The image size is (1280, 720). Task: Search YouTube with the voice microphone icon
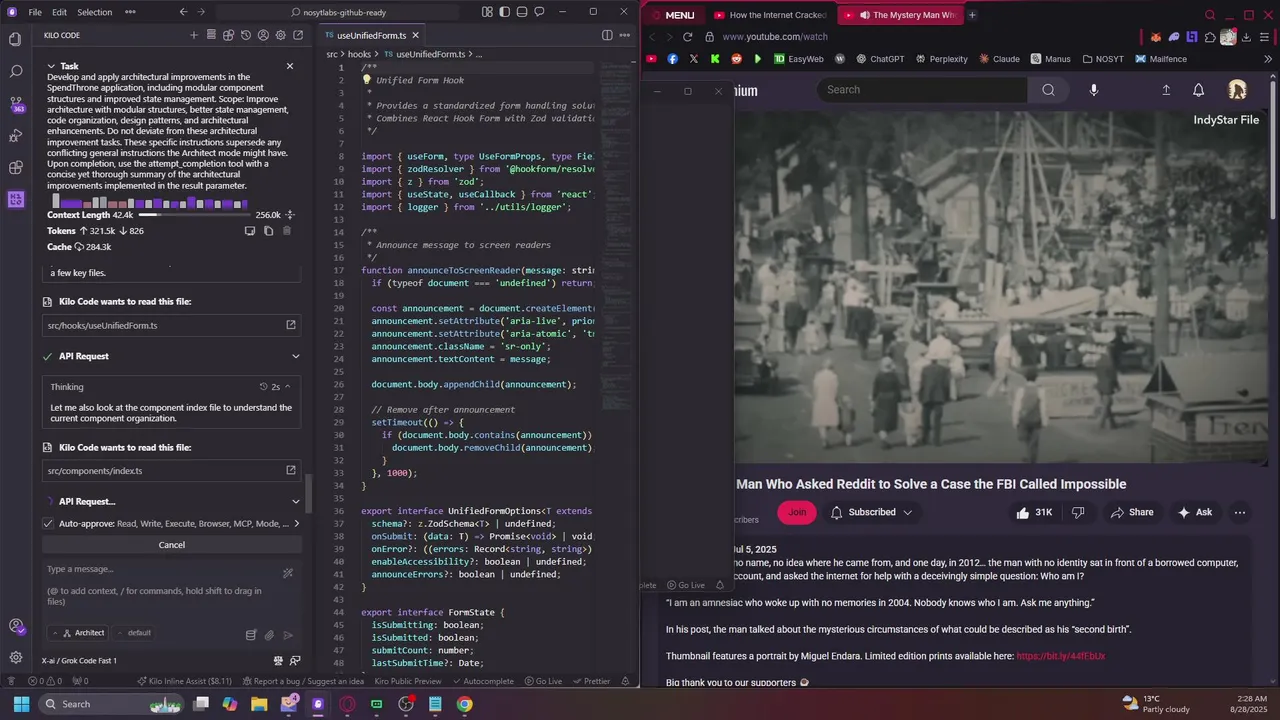click(x=1093, y=90)
